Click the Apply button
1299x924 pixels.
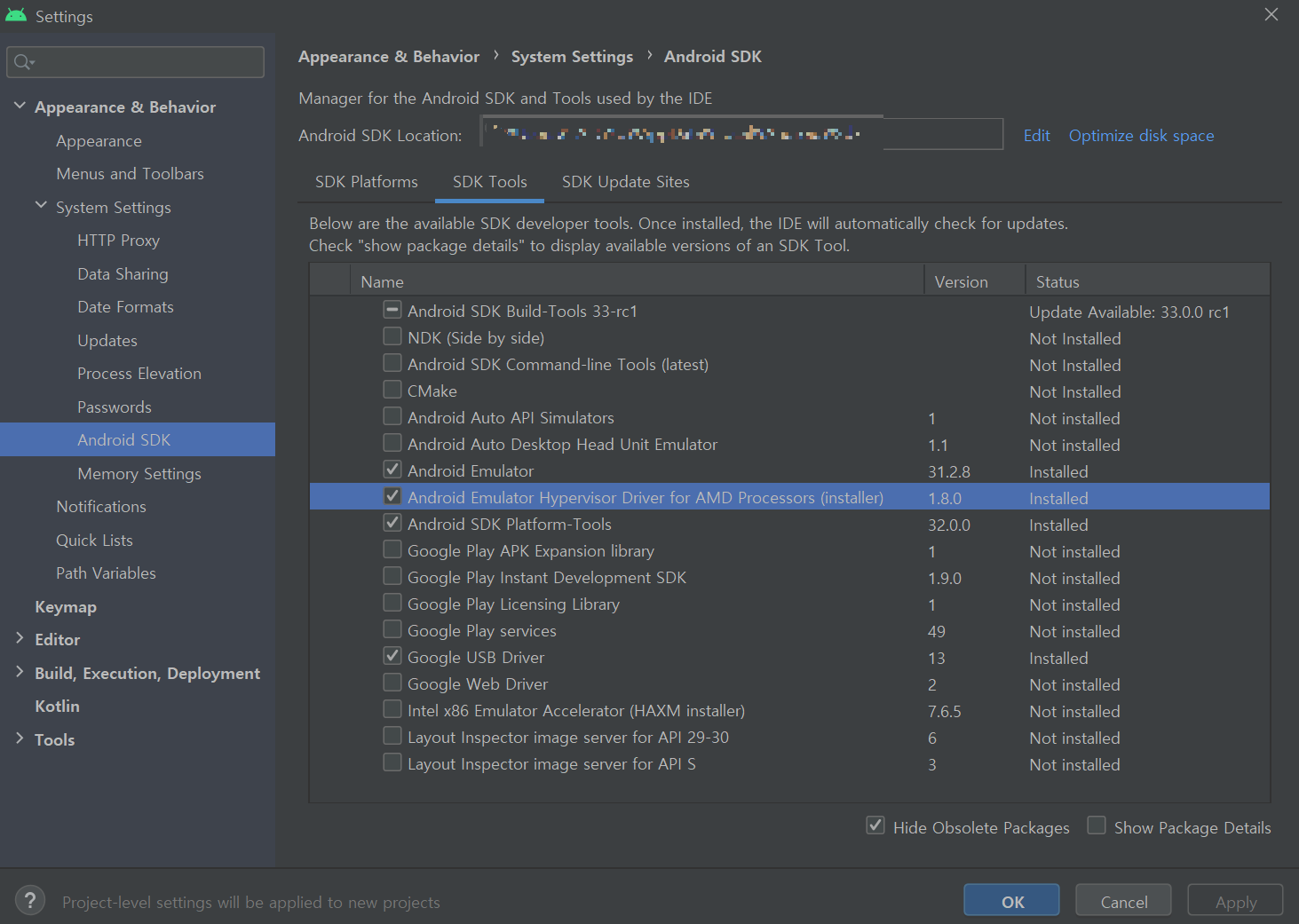1235,900
